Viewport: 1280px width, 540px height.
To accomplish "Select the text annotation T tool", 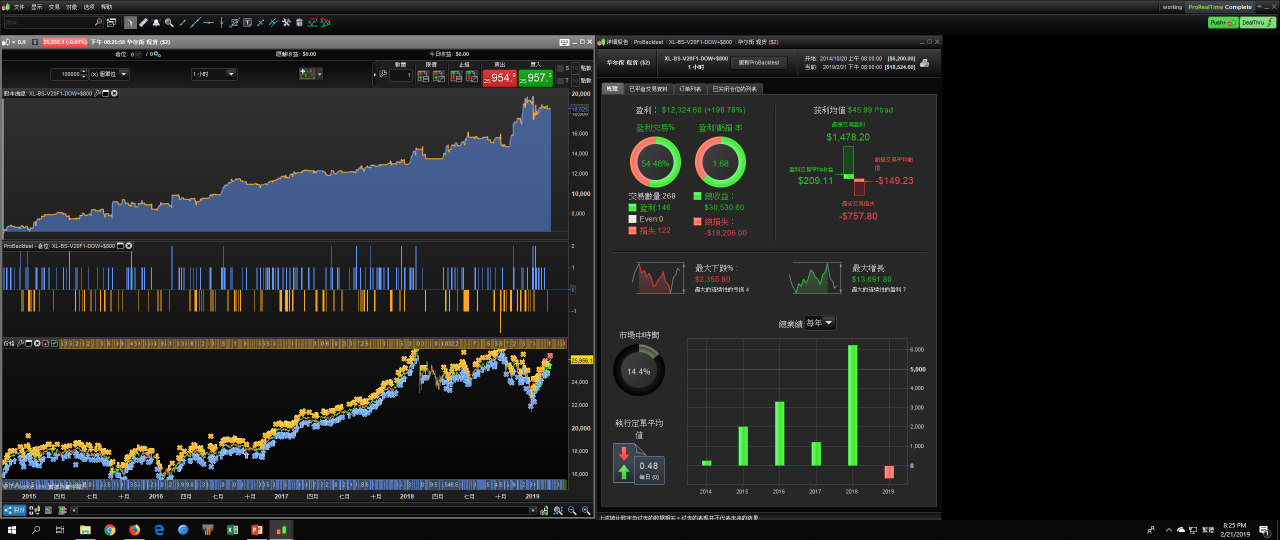I will pyautogui.click(x=247, y=22).
